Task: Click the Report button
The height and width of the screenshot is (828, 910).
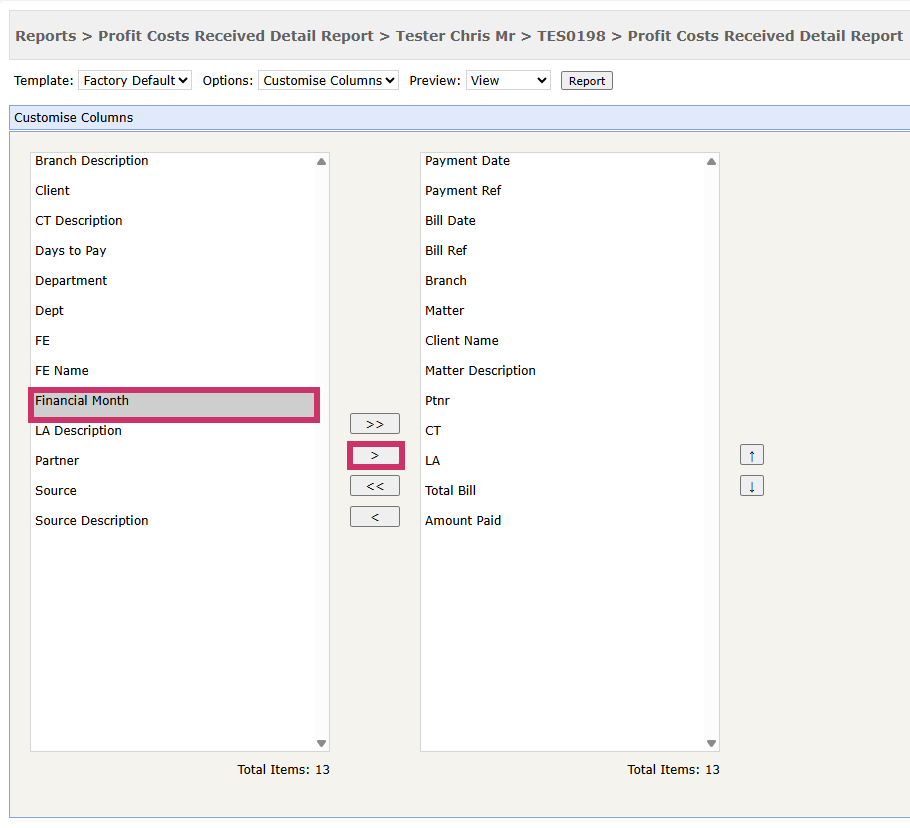Action: pos(587,81)
